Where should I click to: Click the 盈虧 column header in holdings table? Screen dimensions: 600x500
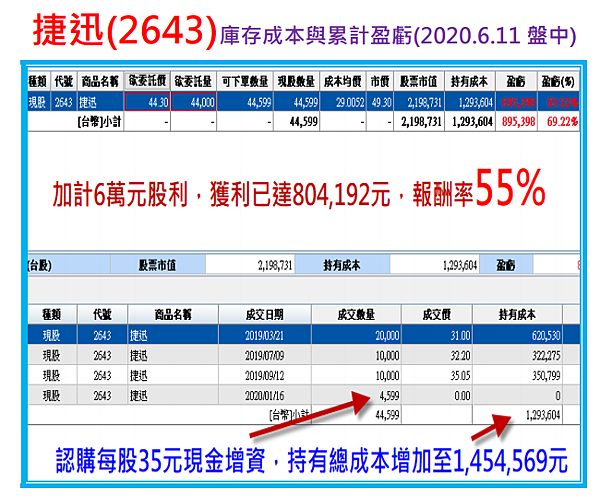516,81
